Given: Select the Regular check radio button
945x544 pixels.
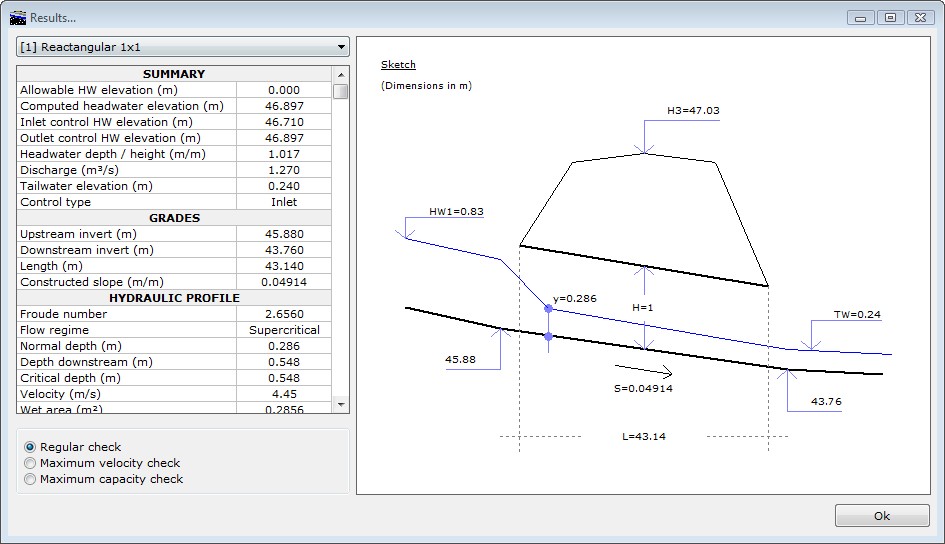Looking at the screenshot, I should click(x=30, y=447).
